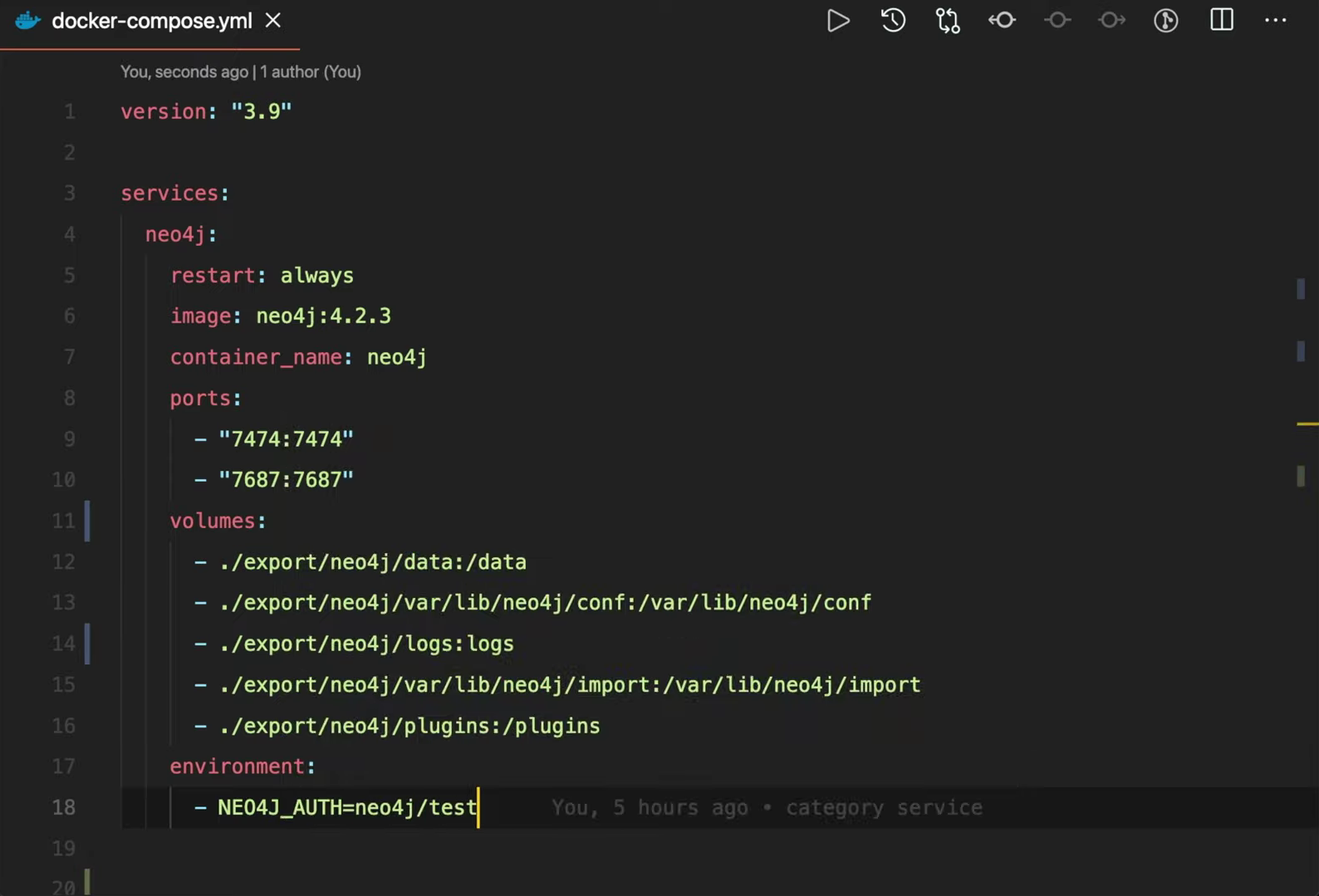The width and height of the screenshot is (1319, 896).
Task: Click Docker whale icon on file tab
Action: point(27,21)
